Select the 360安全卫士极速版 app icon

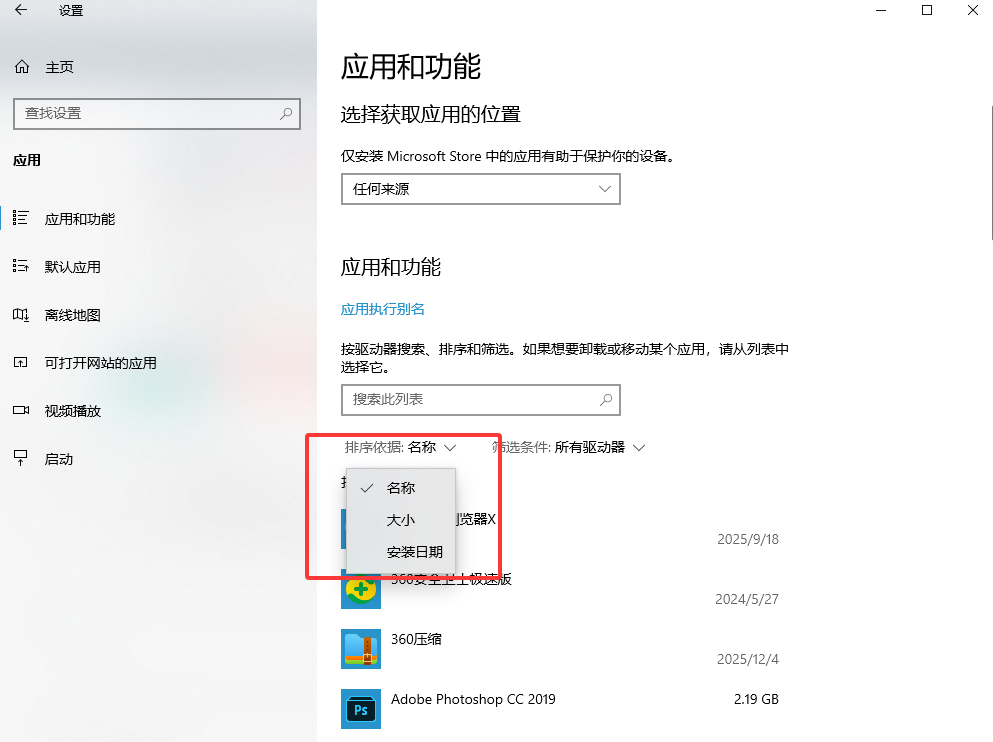pos(360,592)
